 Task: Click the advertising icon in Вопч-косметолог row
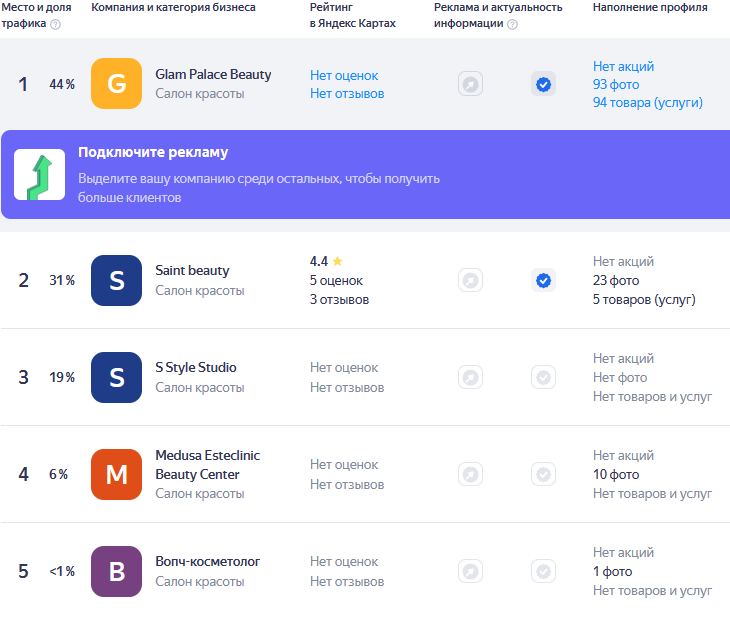point(470,571)
